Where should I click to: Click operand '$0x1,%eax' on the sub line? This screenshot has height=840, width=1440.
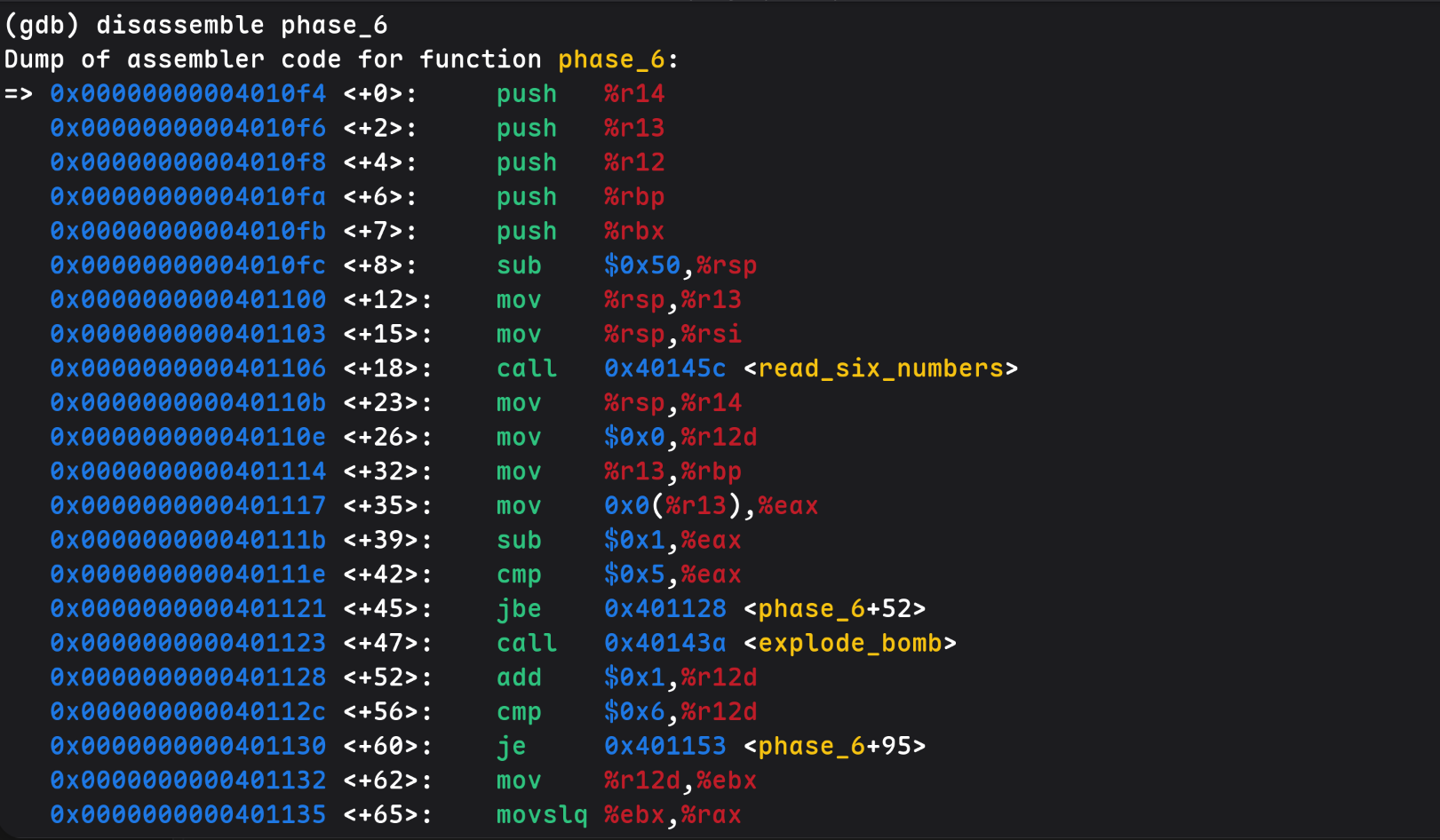tap(672, 540)
